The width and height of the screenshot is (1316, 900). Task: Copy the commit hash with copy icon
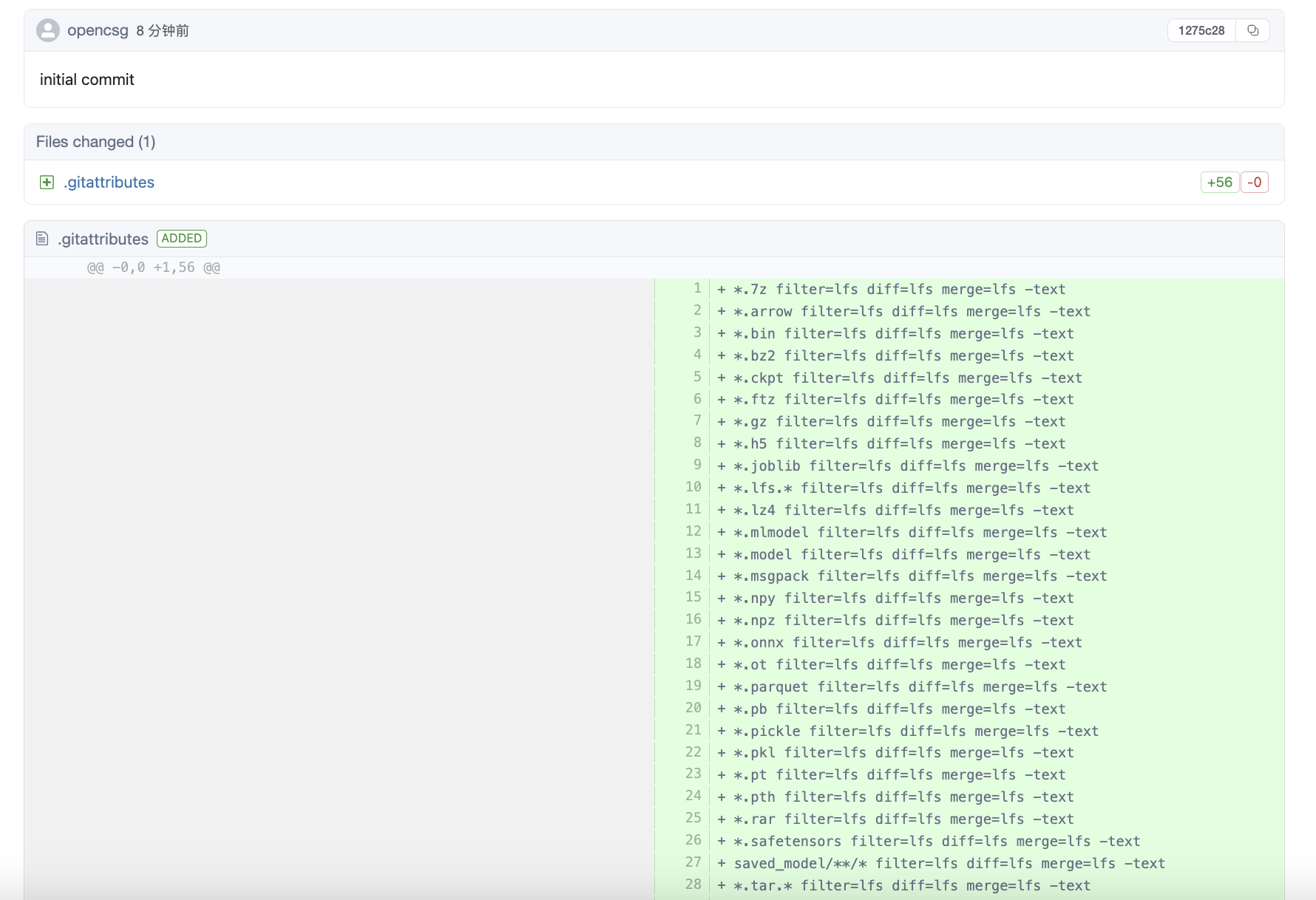1252,30
